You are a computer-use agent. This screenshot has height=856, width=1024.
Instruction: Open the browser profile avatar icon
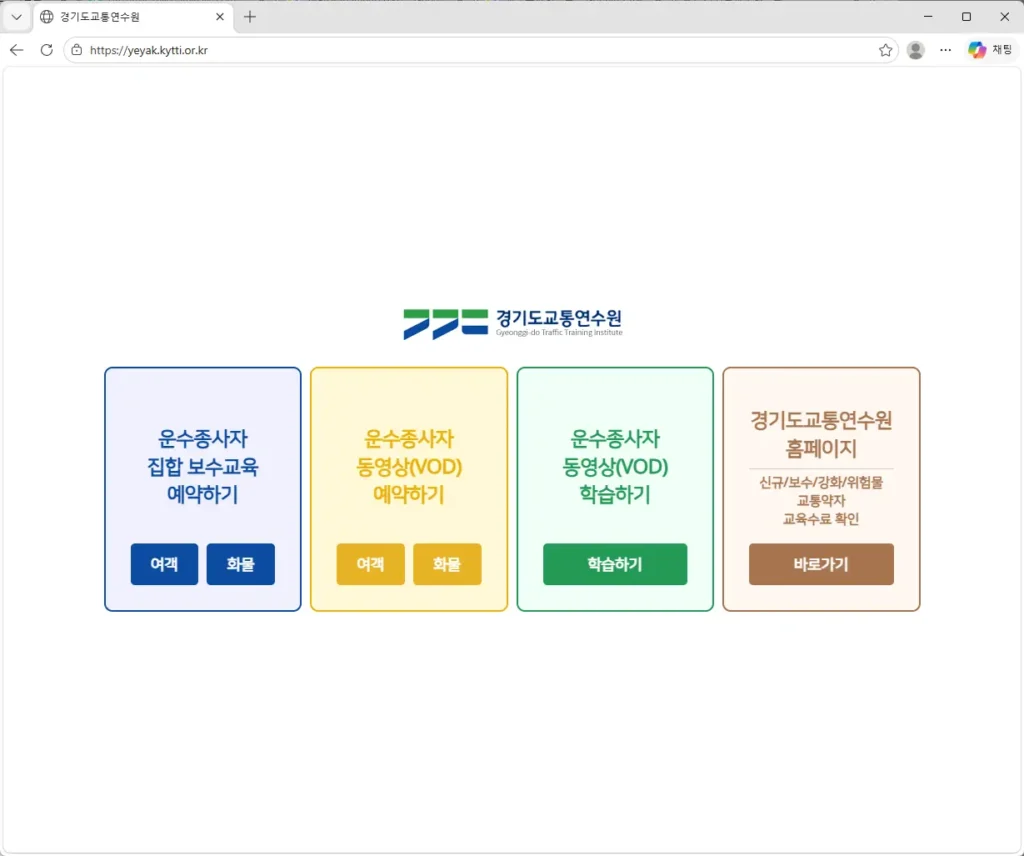tap(915, 50)
